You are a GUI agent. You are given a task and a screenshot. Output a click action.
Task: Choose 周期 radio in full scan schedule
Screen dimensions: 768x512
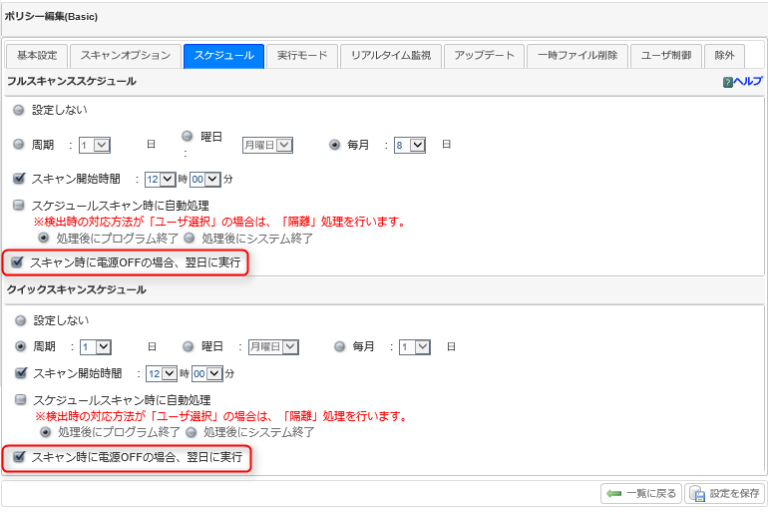click(19, 145)
